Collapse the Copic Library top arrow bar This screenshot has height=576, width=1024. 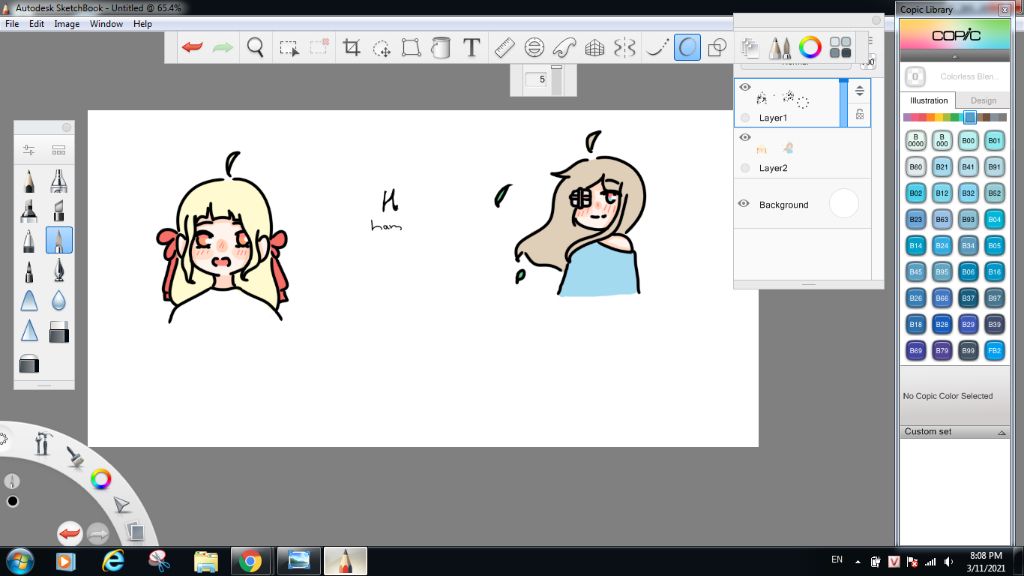pyautogui.click(x=955, y=57)
